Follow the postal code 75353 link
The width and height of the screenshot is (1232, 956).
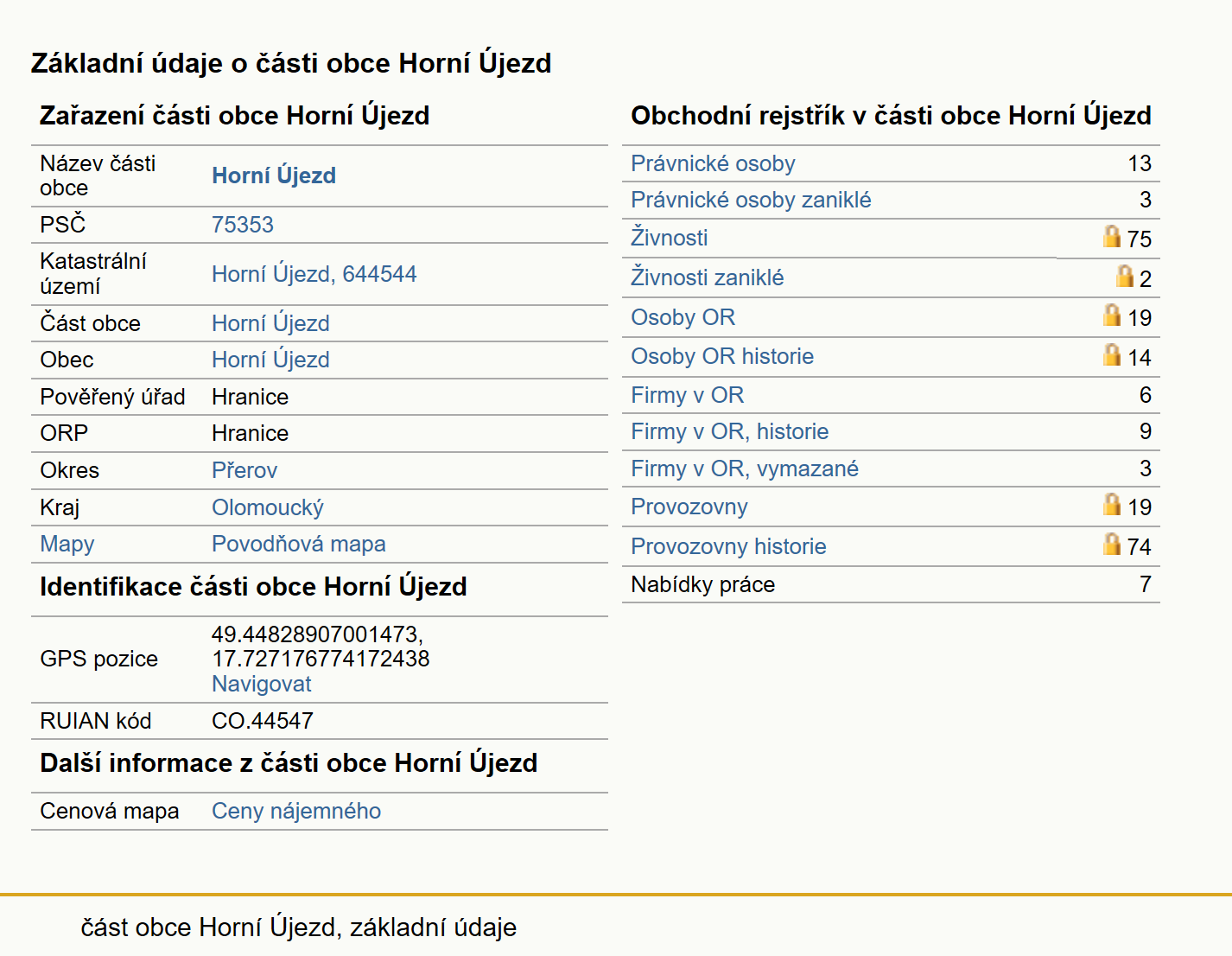point(243,225)
